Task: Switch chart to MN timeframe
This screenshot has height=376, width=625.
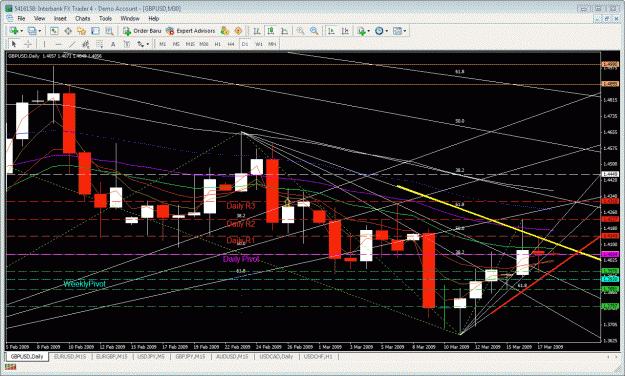Action: click(x=272, y=44)
